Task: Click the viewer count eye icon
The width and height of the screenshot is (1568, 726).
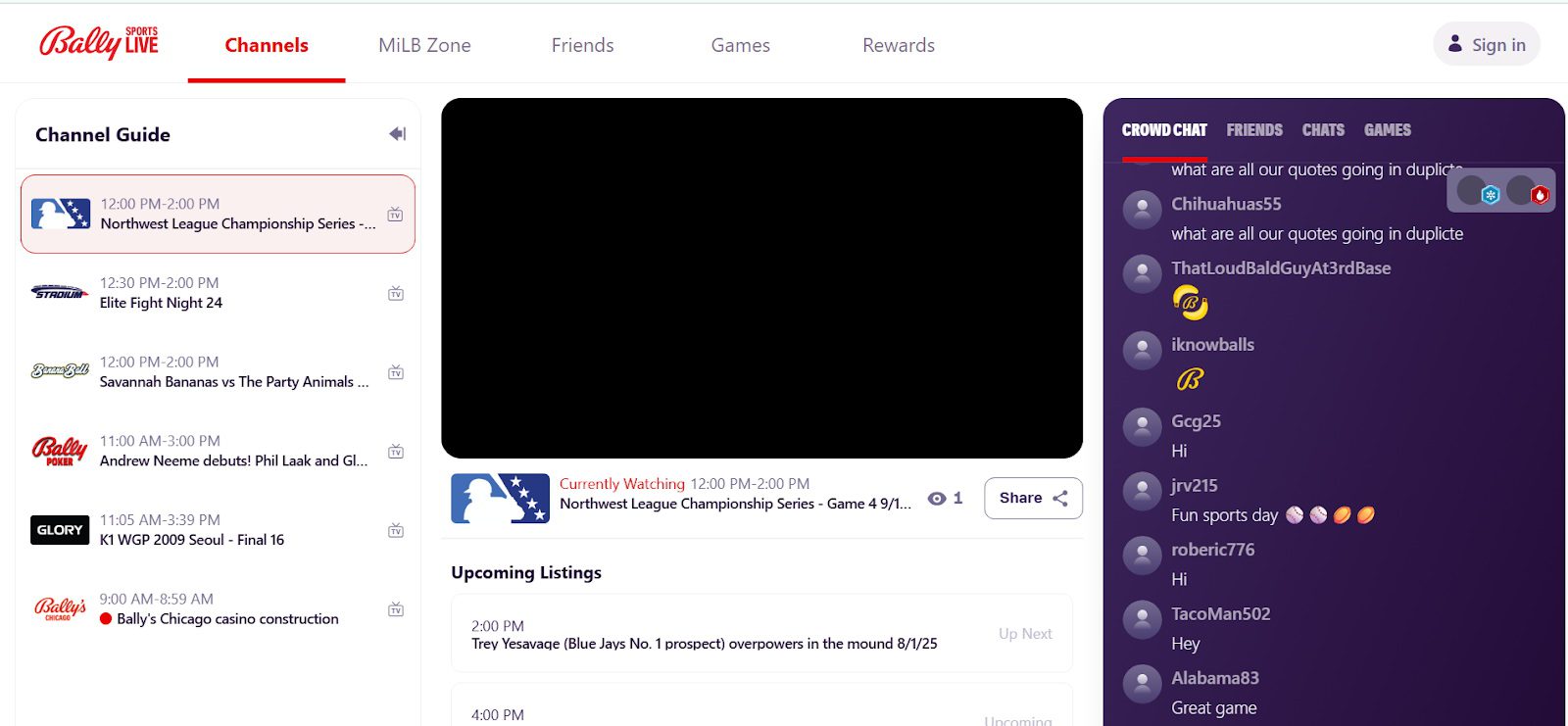Action: (x=937, y=499)
